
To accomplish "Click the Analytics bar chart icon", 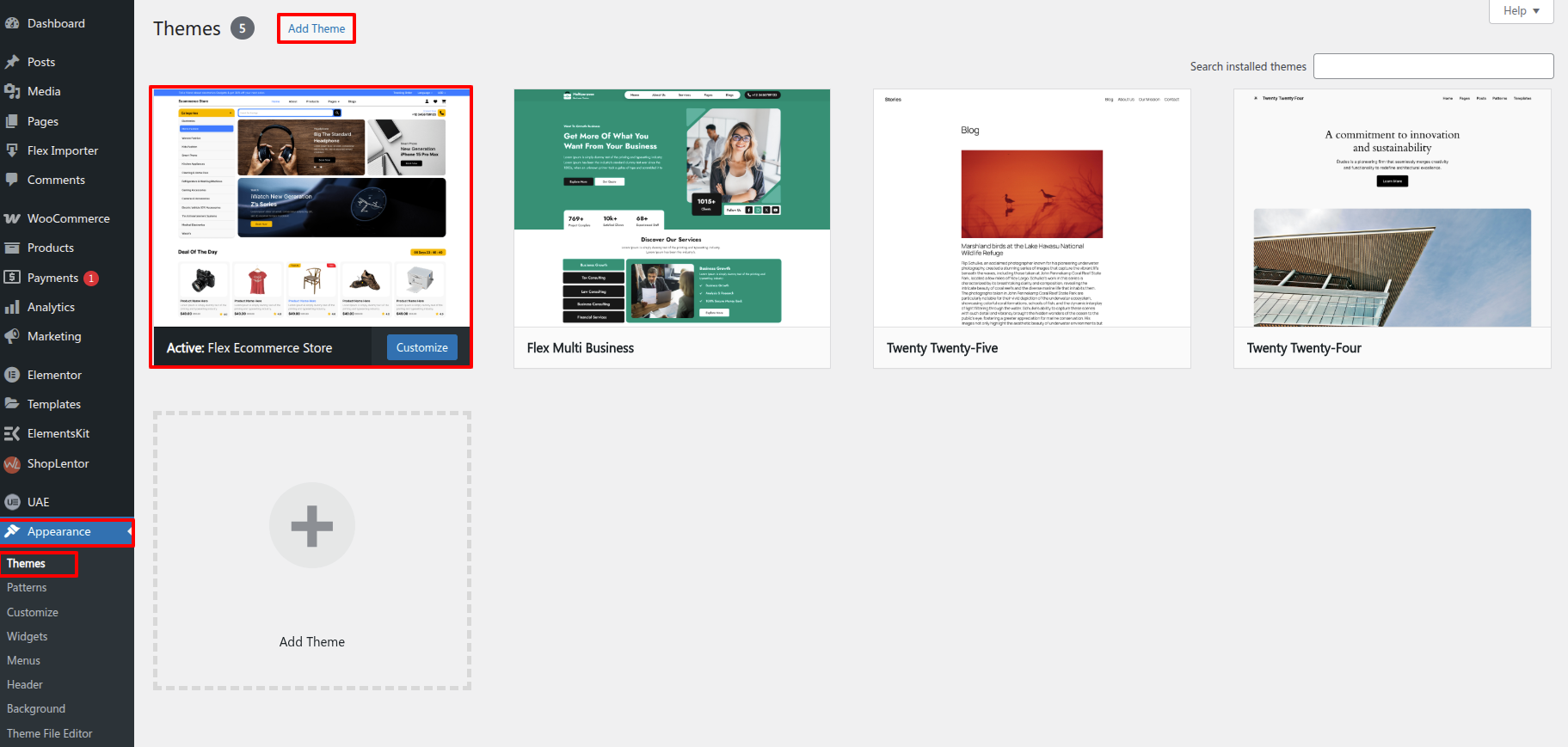I will (12, 307).
